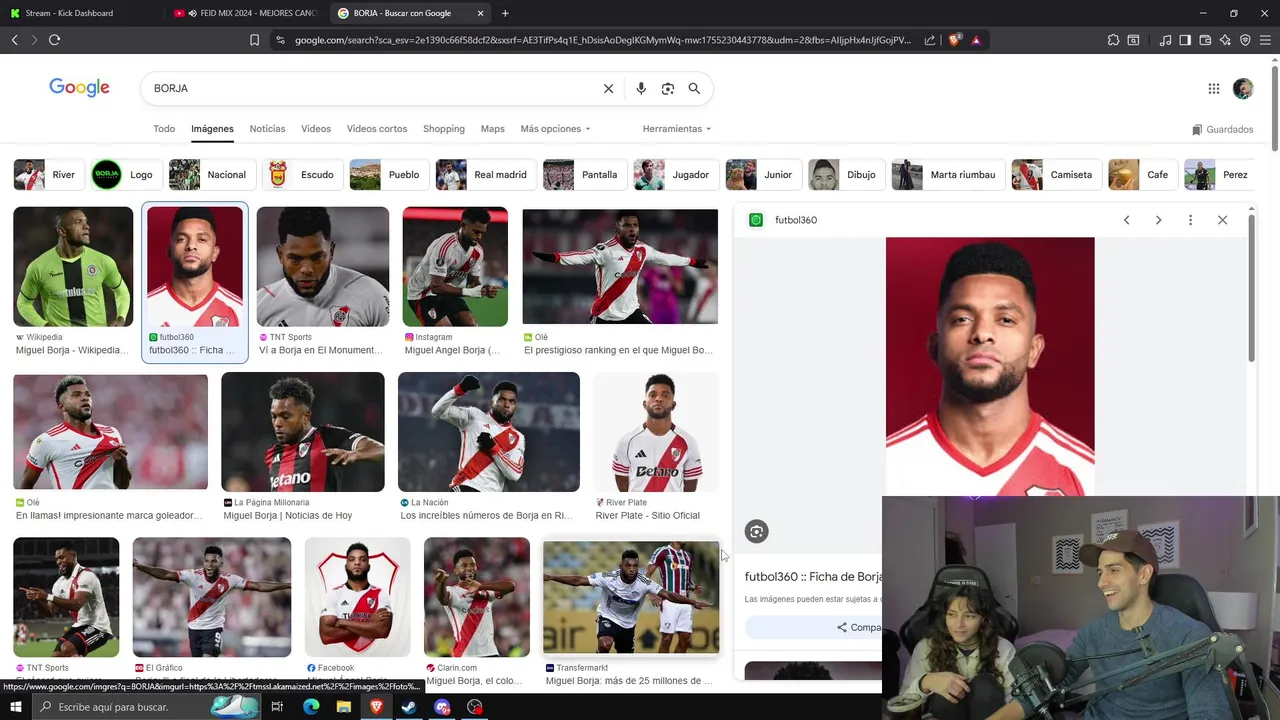Open the 'futbol360 :: Ficha de Borja' title link
Image resolution: width=1280 pixels, height=720 pixels.
[x=813, y=577]
